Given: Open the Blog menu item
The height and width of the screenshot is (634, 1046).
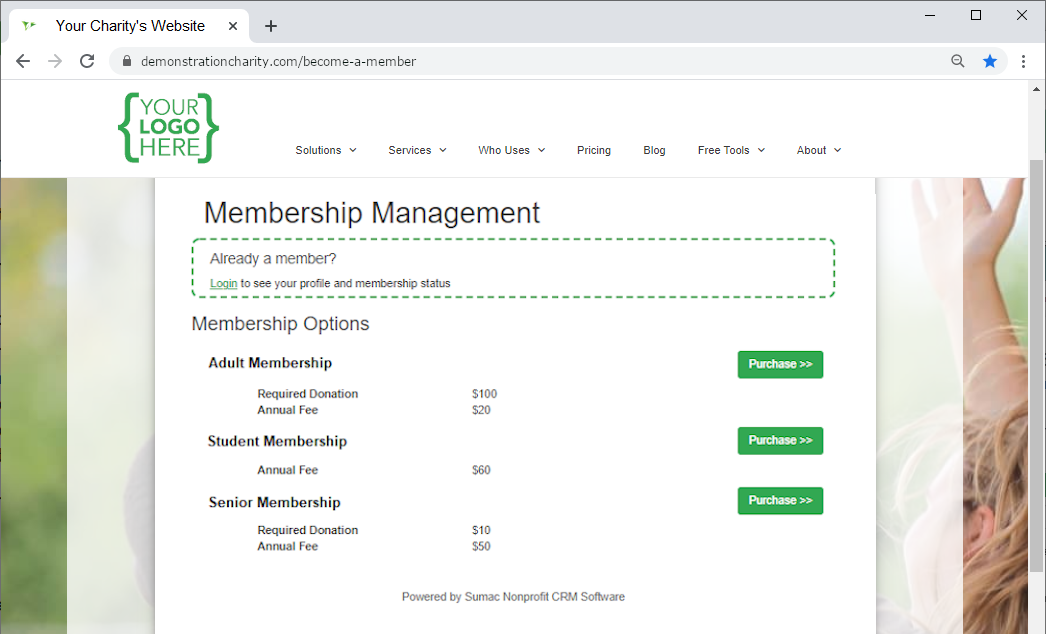Looking at the screenshot, I should (x=654, y=150).
